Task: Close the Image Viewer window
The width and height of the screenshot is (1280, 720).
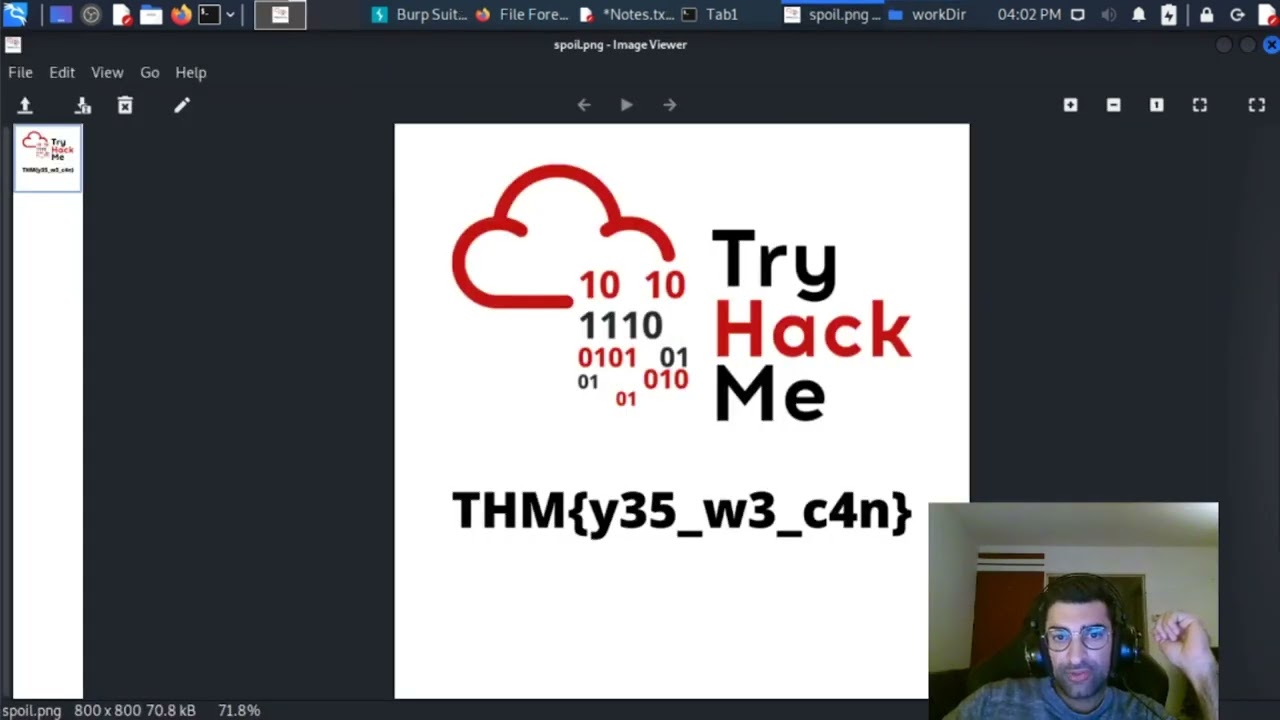Action: click(1271, 45)
